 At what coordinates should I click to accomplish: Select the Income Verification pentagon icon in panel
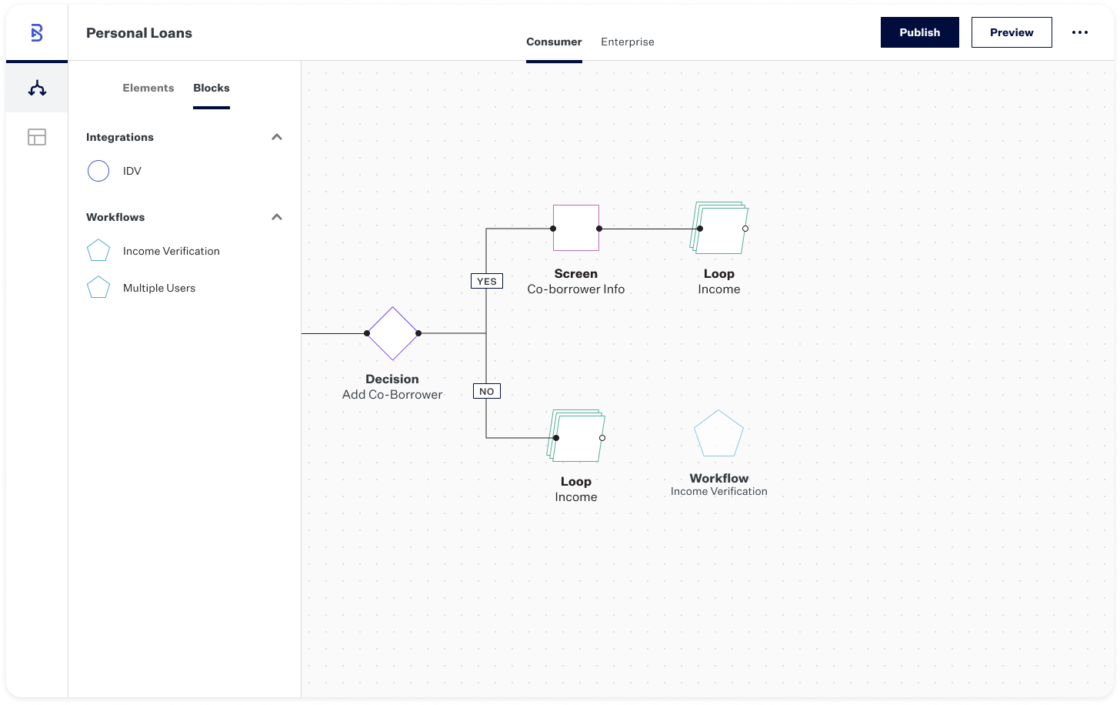98,251
